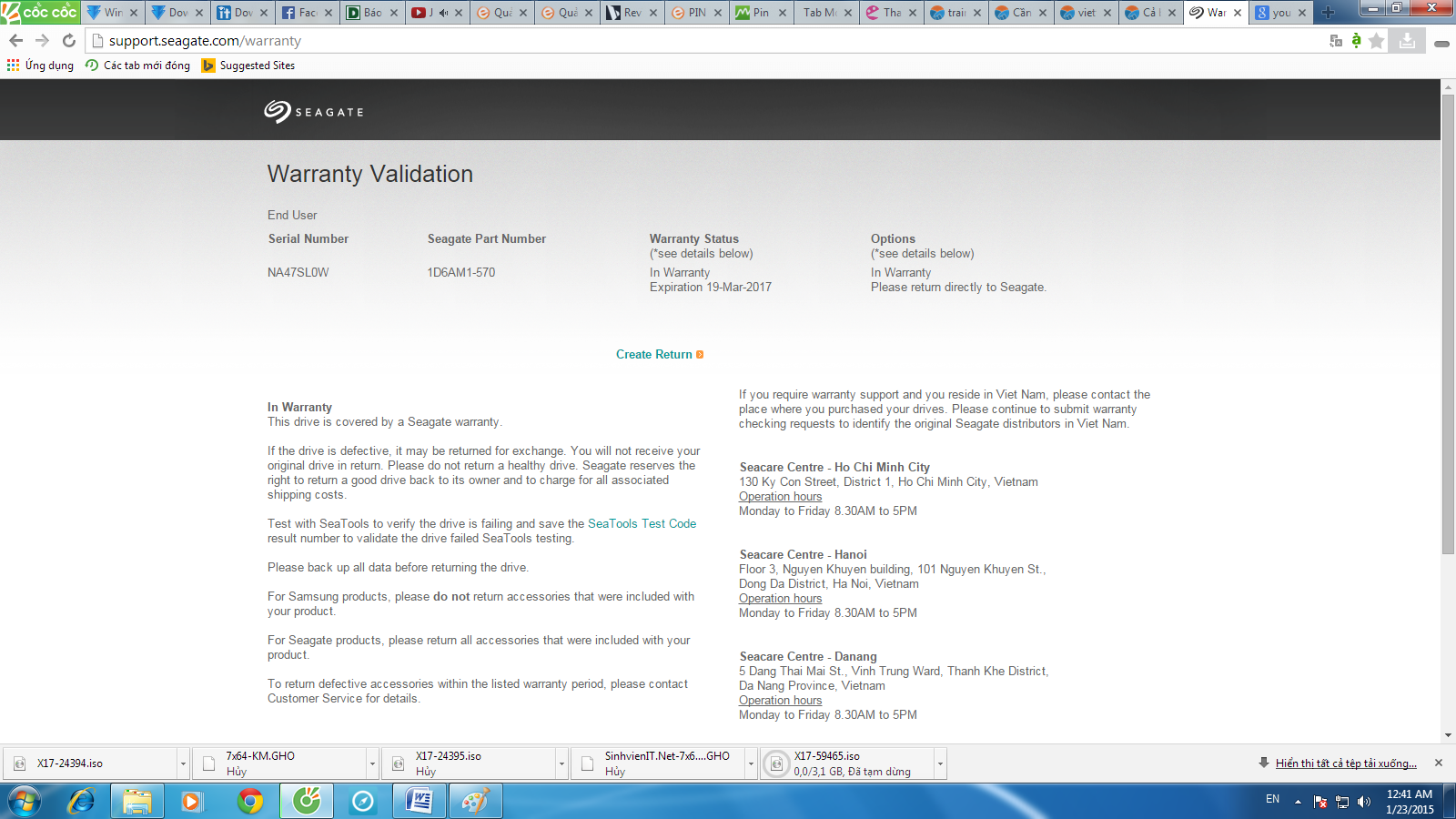Viewport: 1456px width, 819px height.
Task: Open dropdown for X17-59465.iso download
Action: 940,763
